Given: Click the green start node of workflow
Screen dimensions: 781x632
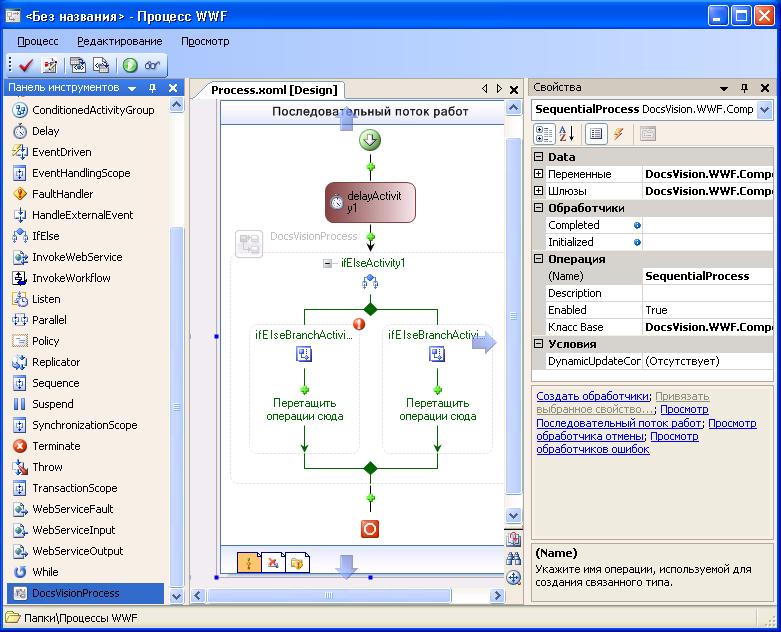Looking at the screenshot, I should click(x=370, y=140).
